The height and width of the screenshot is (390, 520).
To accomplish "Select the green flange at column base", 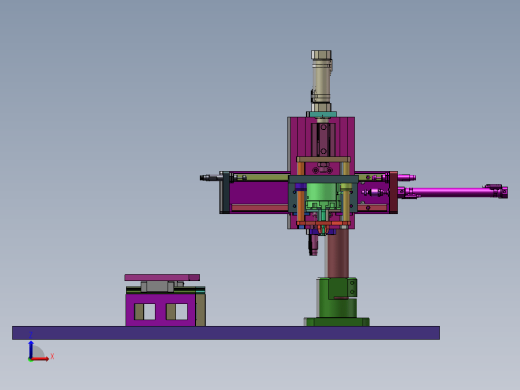I will [x=337, y=322].
